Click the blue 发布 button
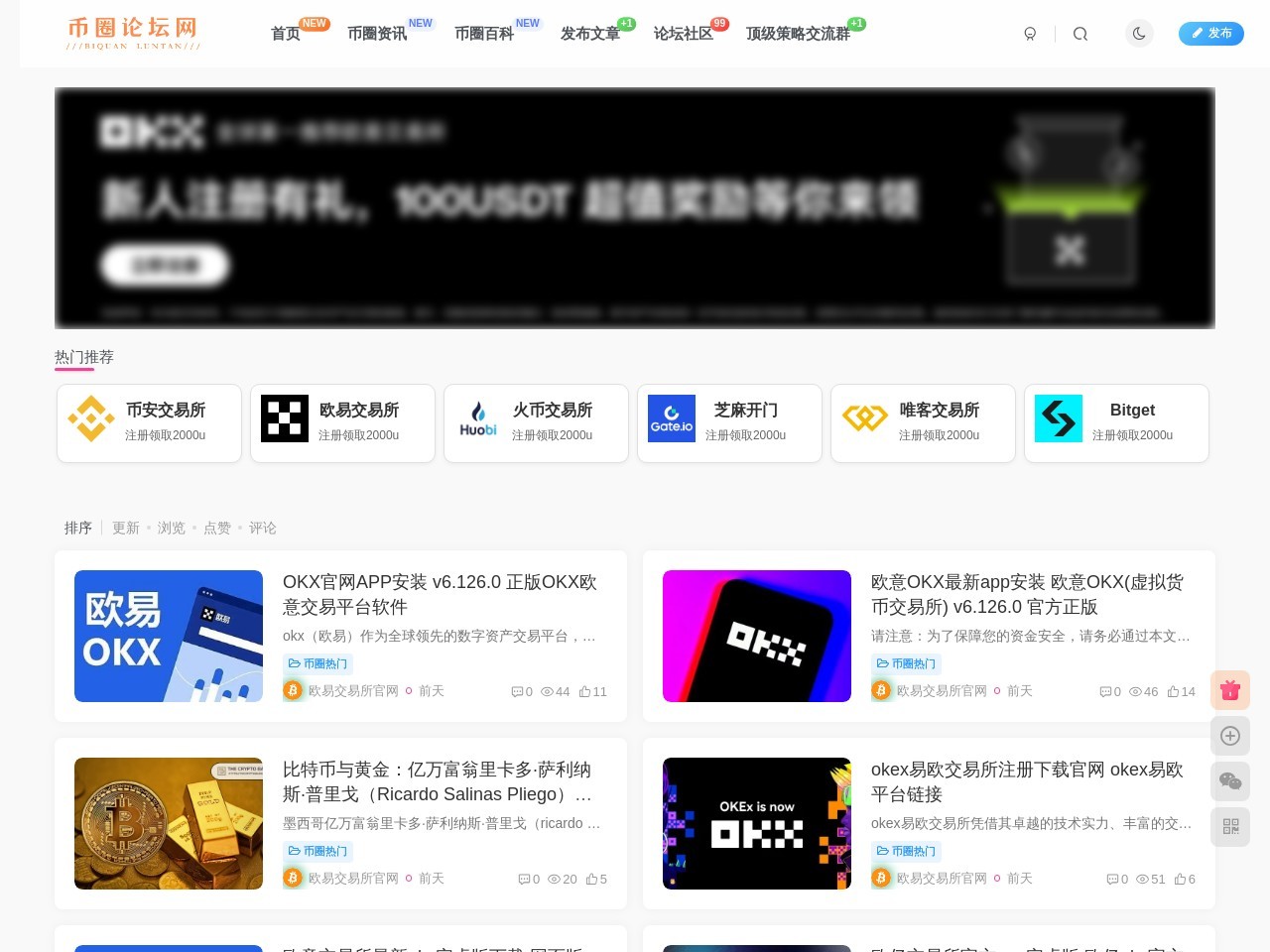Screen dimensions: 1270x952 1211,34
